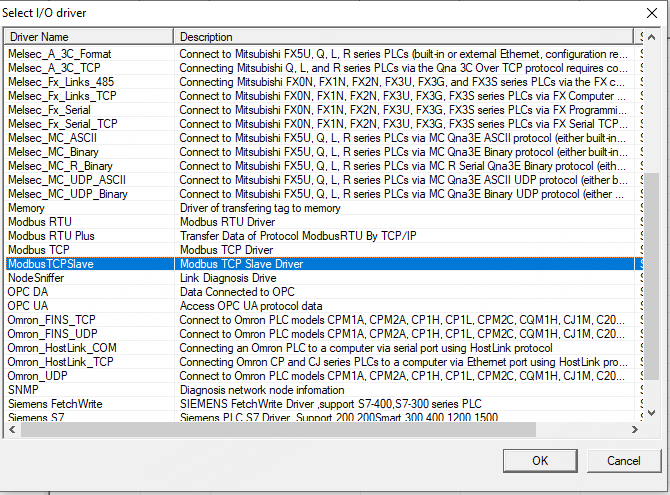670x495 pixels.
Task: Sort by Description column header
Action: click(404, 37)
